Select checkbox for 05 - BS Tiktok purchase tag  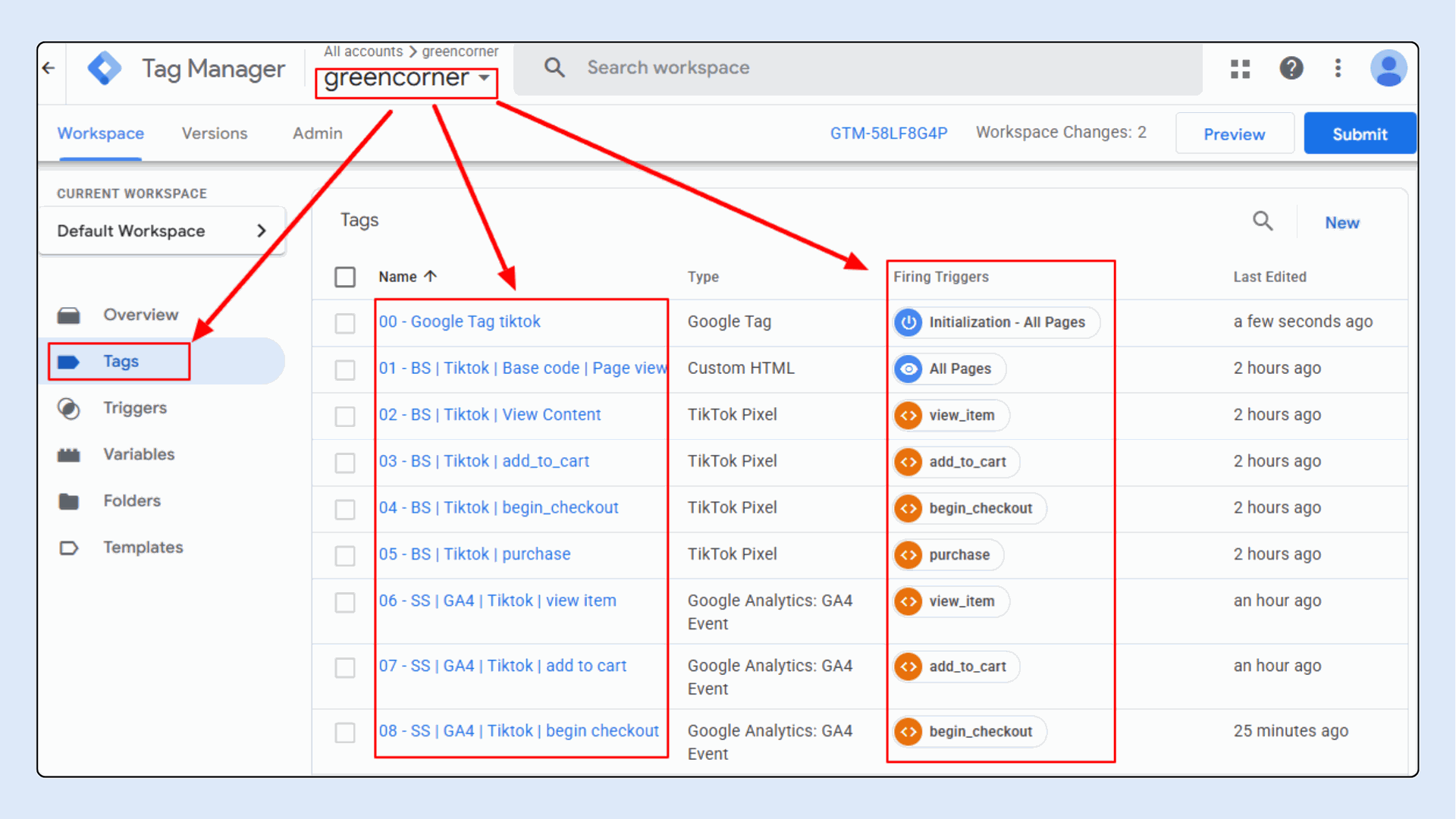(x=345, y=555)
